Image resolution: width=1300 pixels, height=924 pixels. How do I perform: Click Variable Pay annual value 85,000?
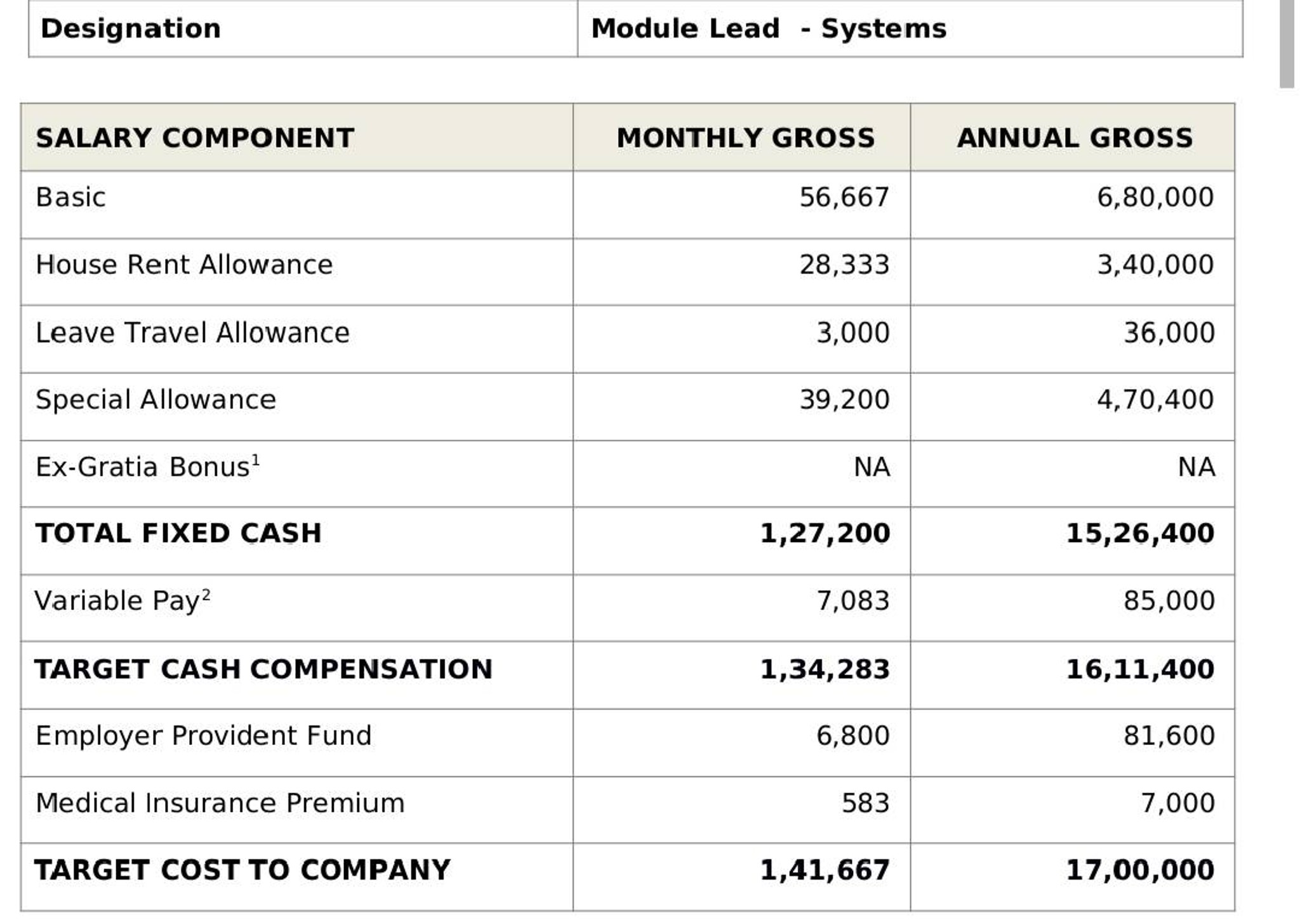[1169, 601]
